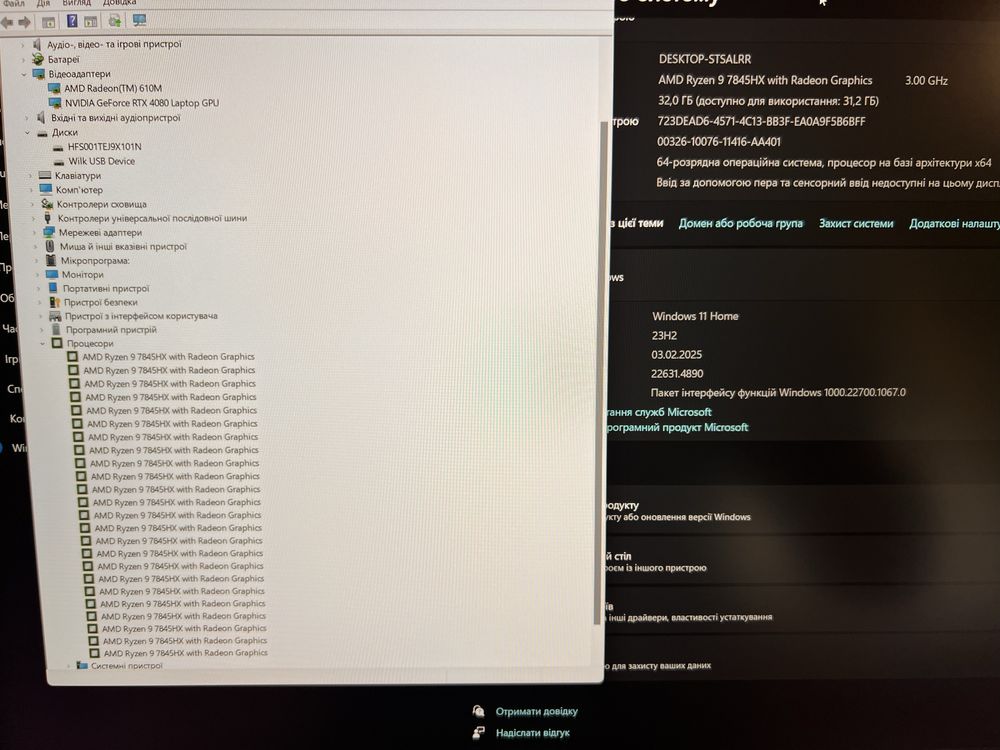Click the OS build value 22631.4890
Viewport: 1000px width, 750px height.
pyautogui.click(x=677, y=374)
